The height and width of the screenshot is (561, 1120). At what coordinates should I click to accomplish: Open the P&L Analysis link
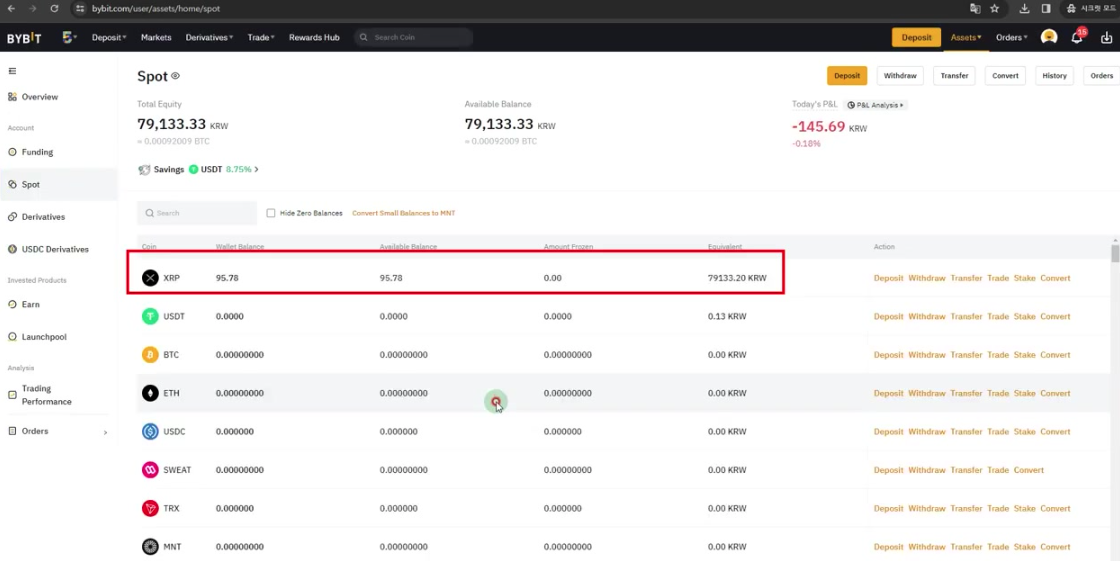875,105
